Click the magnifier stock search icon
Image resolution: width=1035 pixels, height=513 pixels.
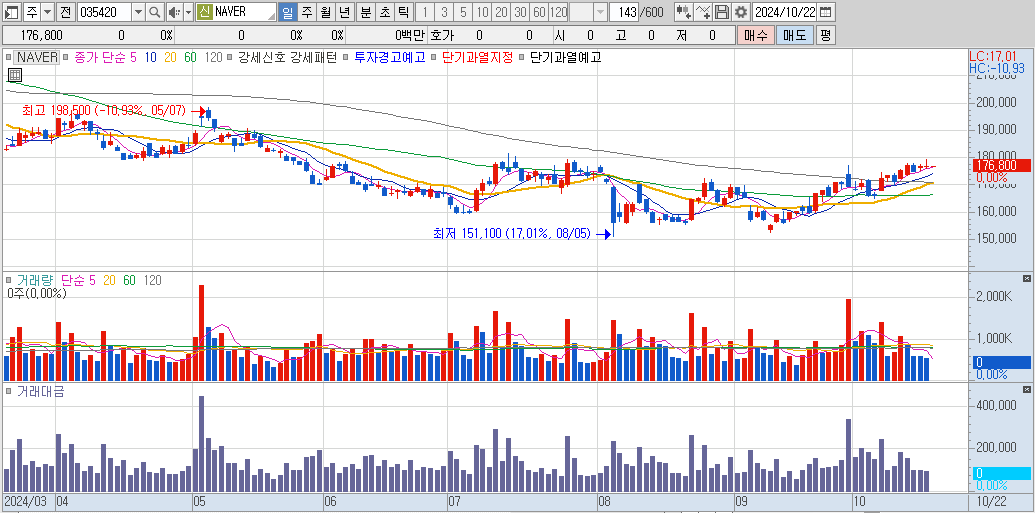point(154,12)
